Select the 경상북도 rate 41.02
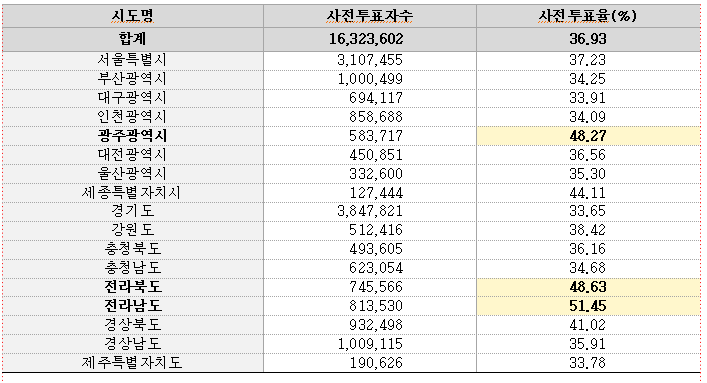The image size is (707, 383). click(588, 325)
